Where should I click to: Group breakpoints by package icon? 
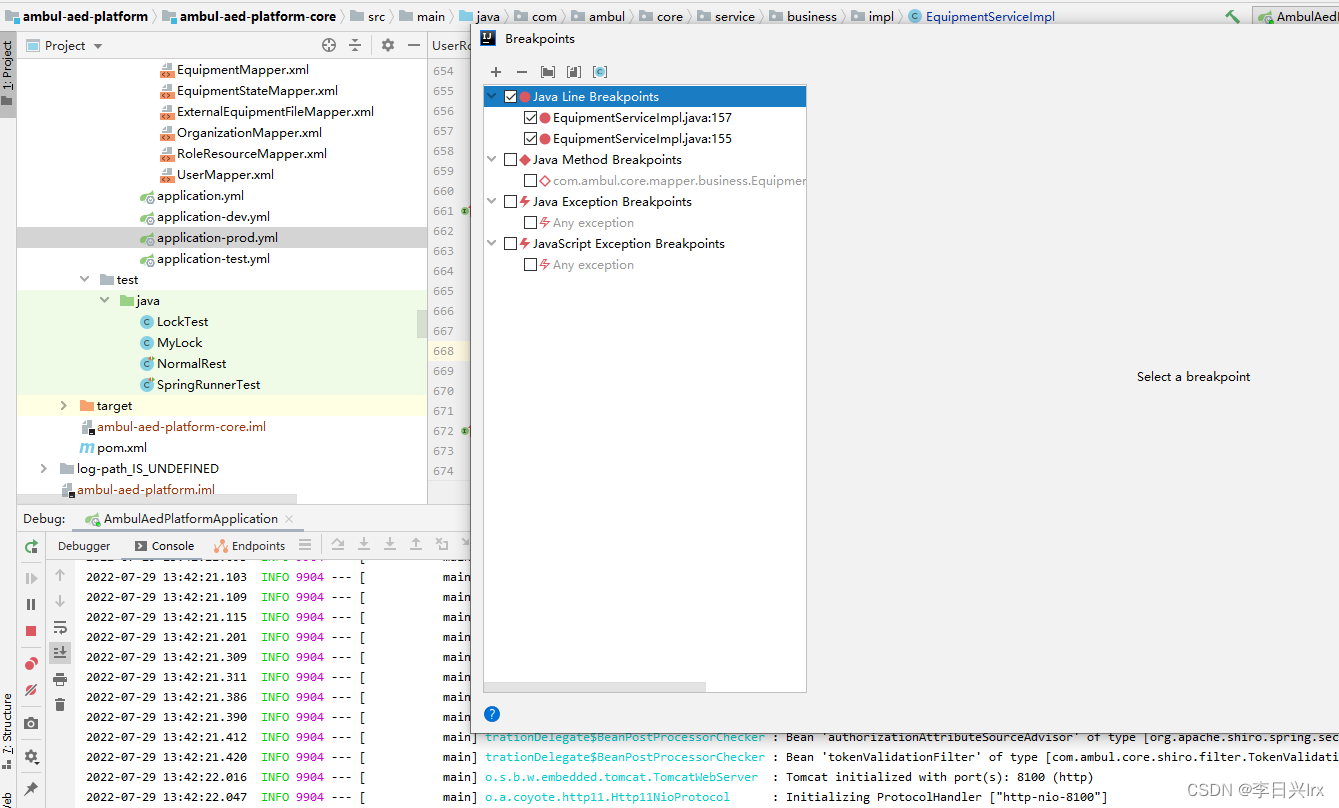[x=548, y=72]
